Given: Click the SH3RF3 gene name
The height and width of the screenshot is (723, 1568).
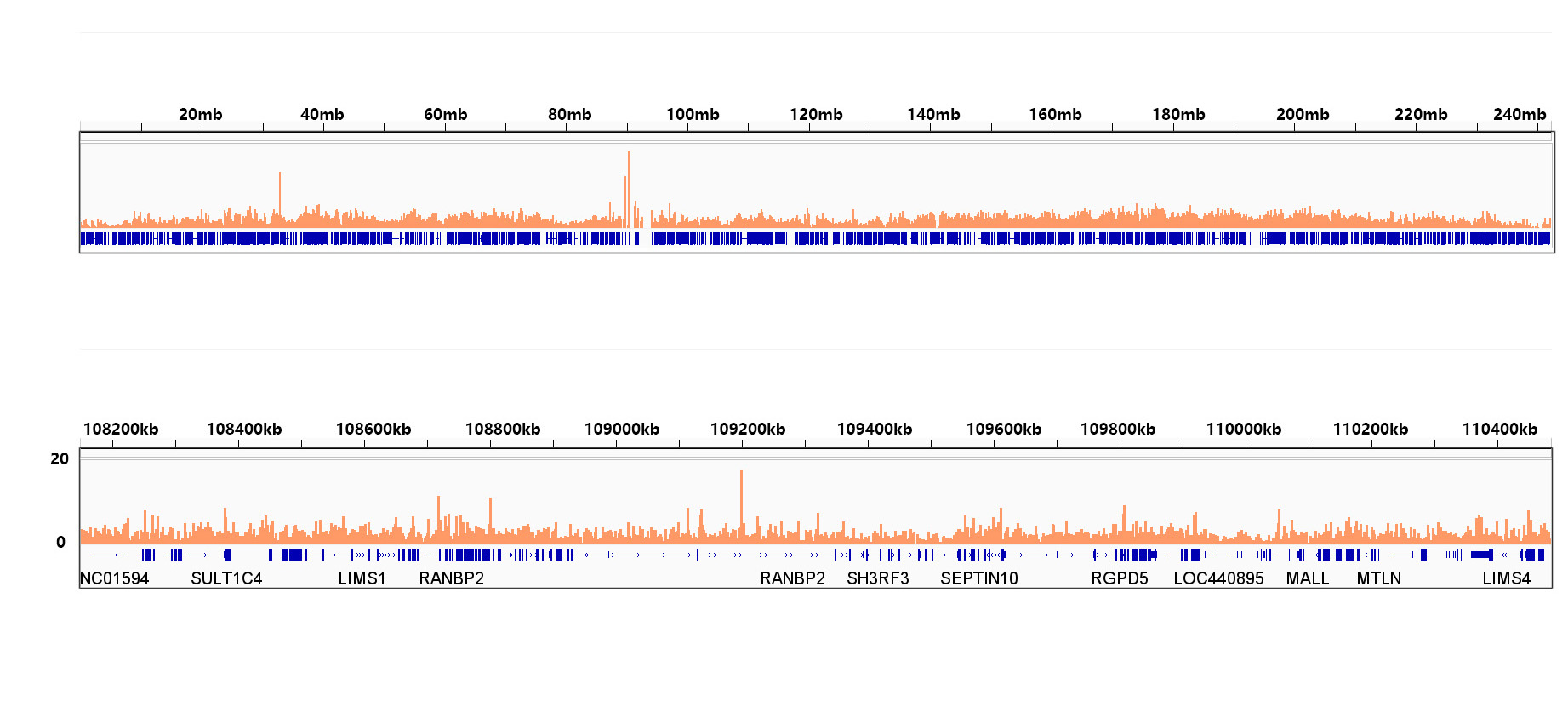Looking at the screenshot, I should tap(877, 578).
